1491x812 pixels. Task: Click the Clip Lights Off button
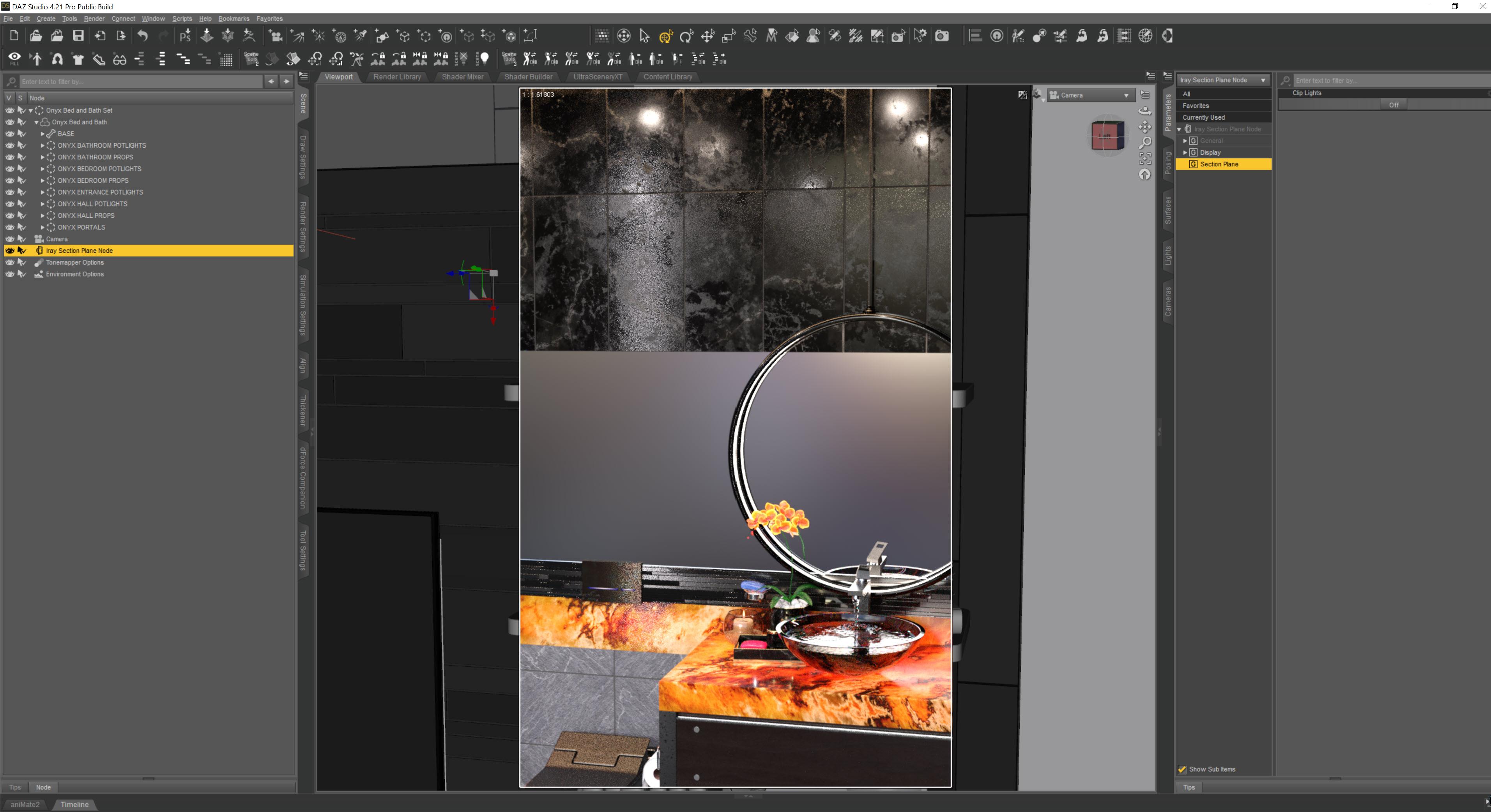[x=1393, y=105]
